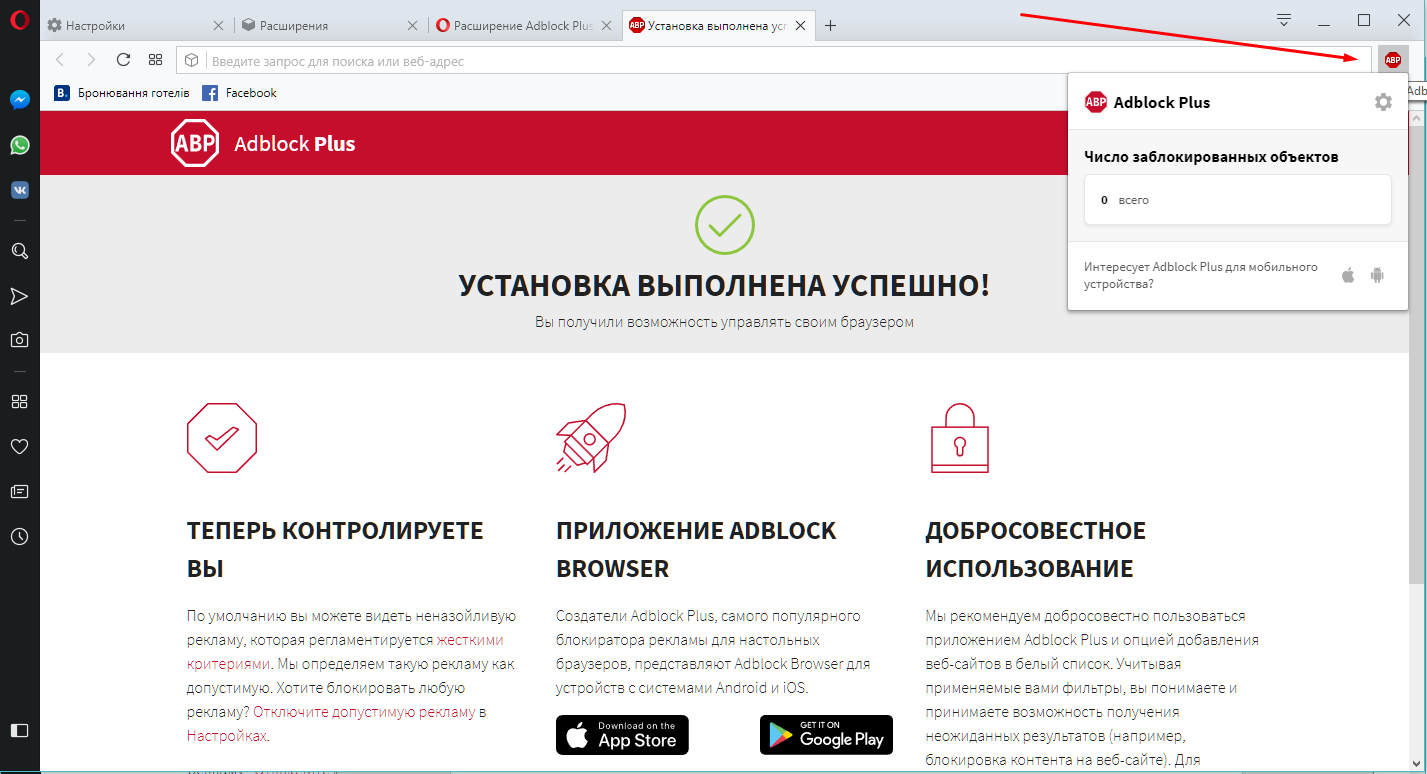This screenshot has height=774, width=1427.
Task: Open WhatsApp in the sidebar
Action: point(19,145)
